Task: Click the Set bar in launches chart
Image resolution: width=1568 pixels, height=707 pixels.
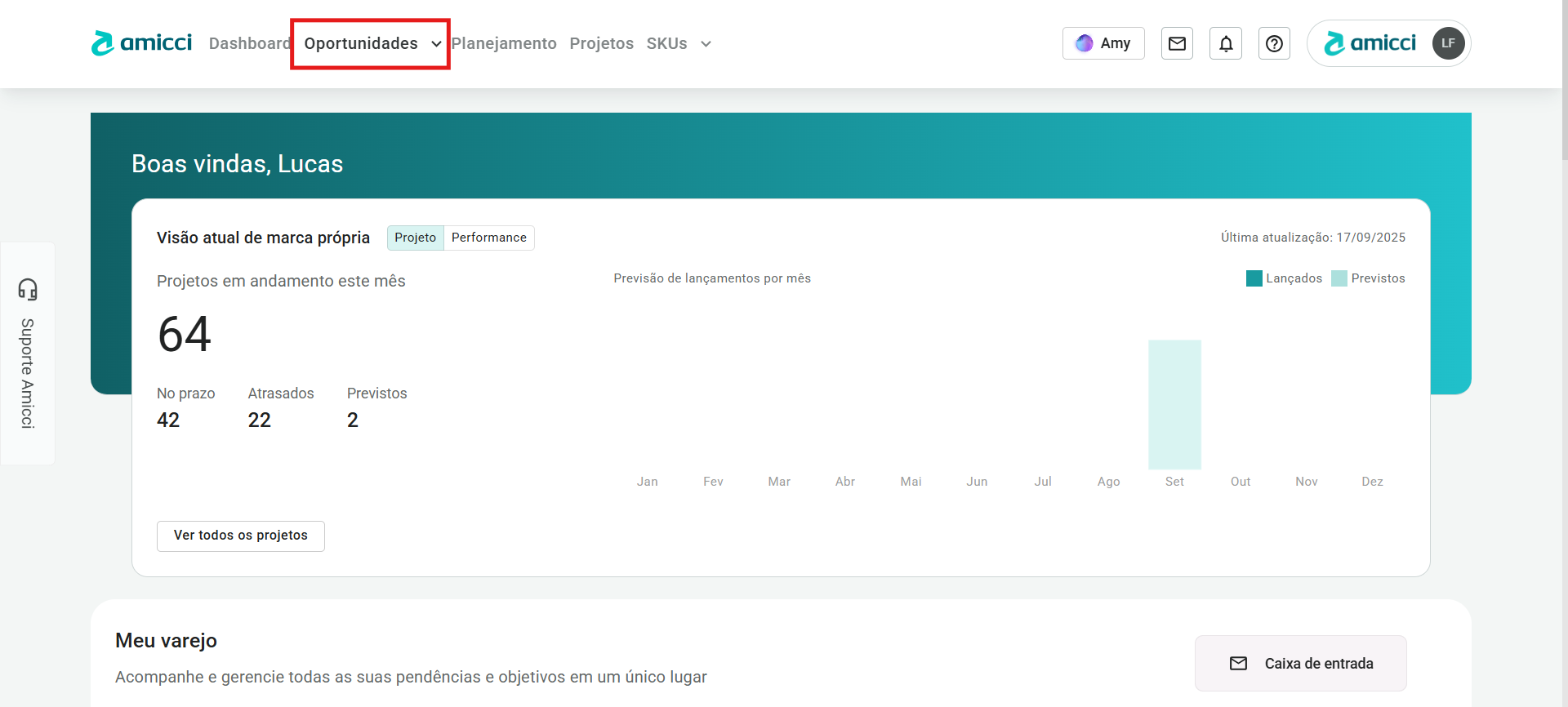Action: coord(1174,404)
